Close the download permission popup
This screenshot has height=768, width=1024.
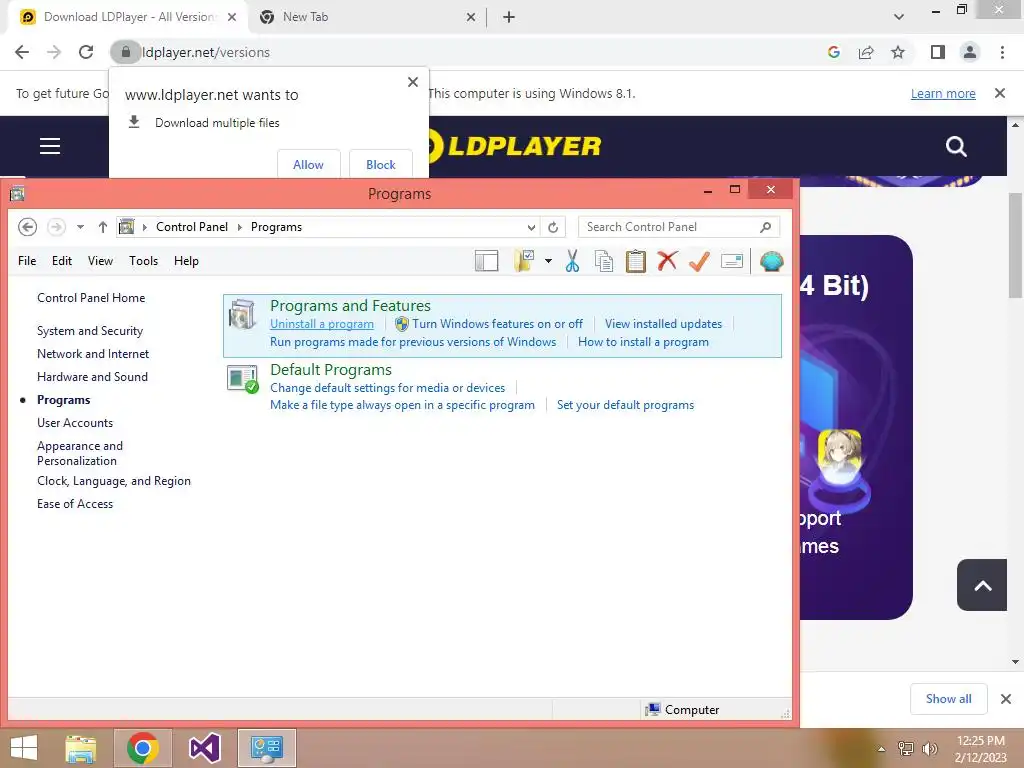coord(413,82)
